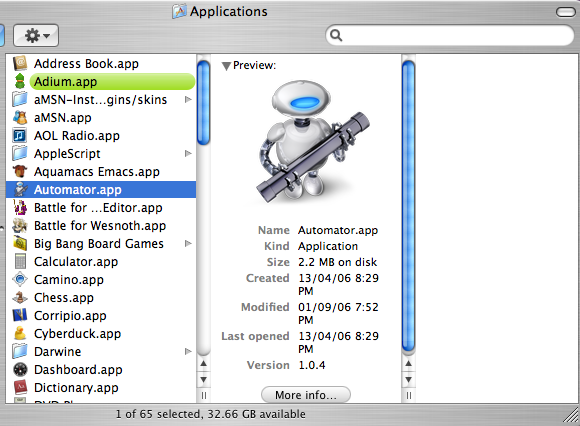The width and height of the screenshot is (580, 426).
Task: Click the Applications folder icon in title bar
Action: (179, 11)
